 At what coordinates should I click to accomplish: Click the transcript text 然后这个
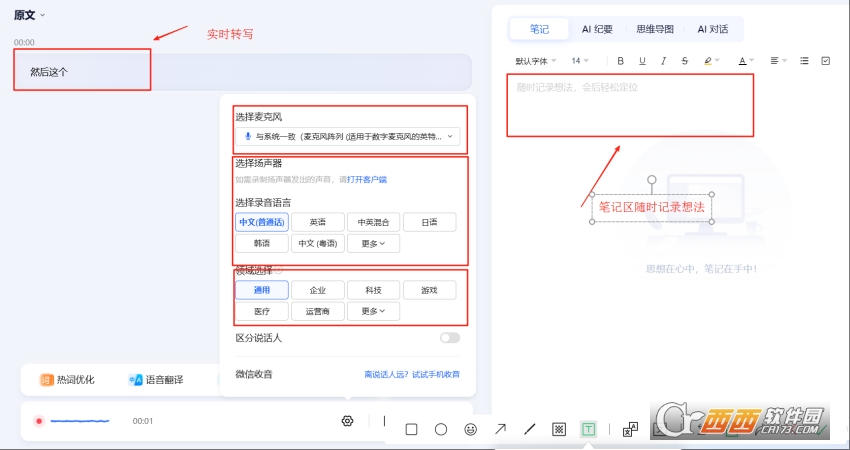click(49, 72)
